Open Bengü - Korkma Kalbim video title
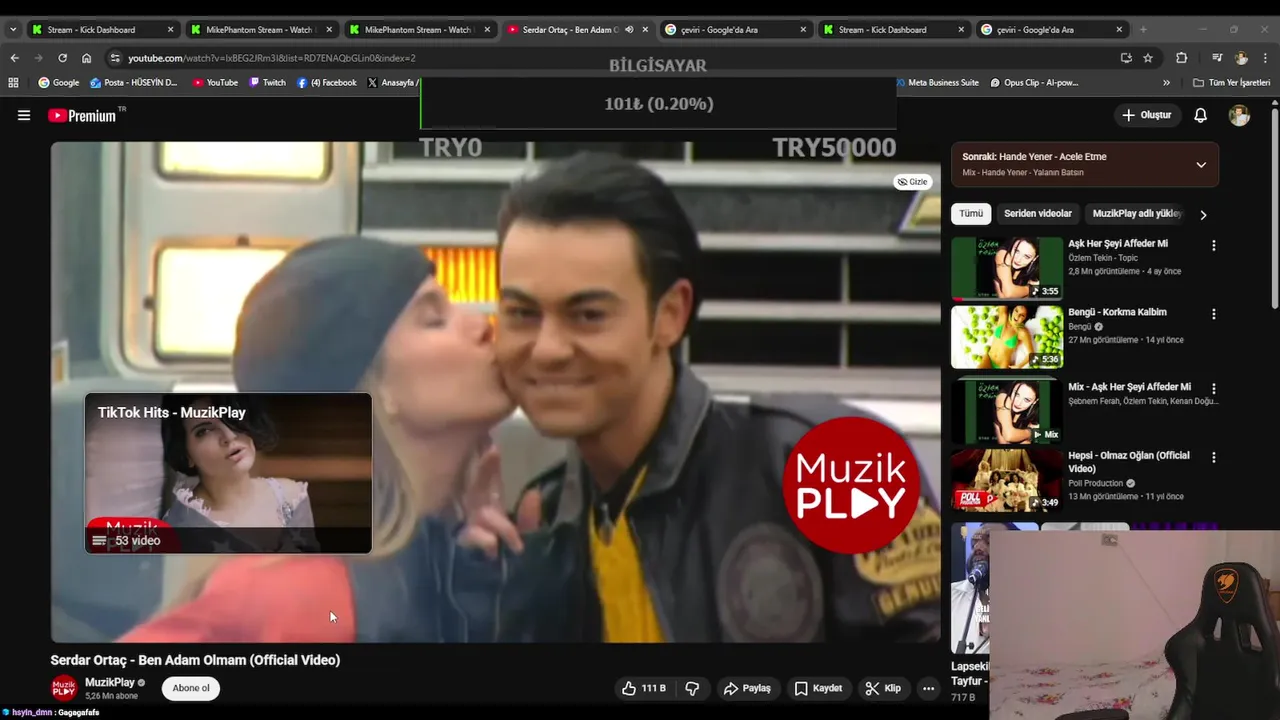1280x720 pixels. coord(1117,312)
